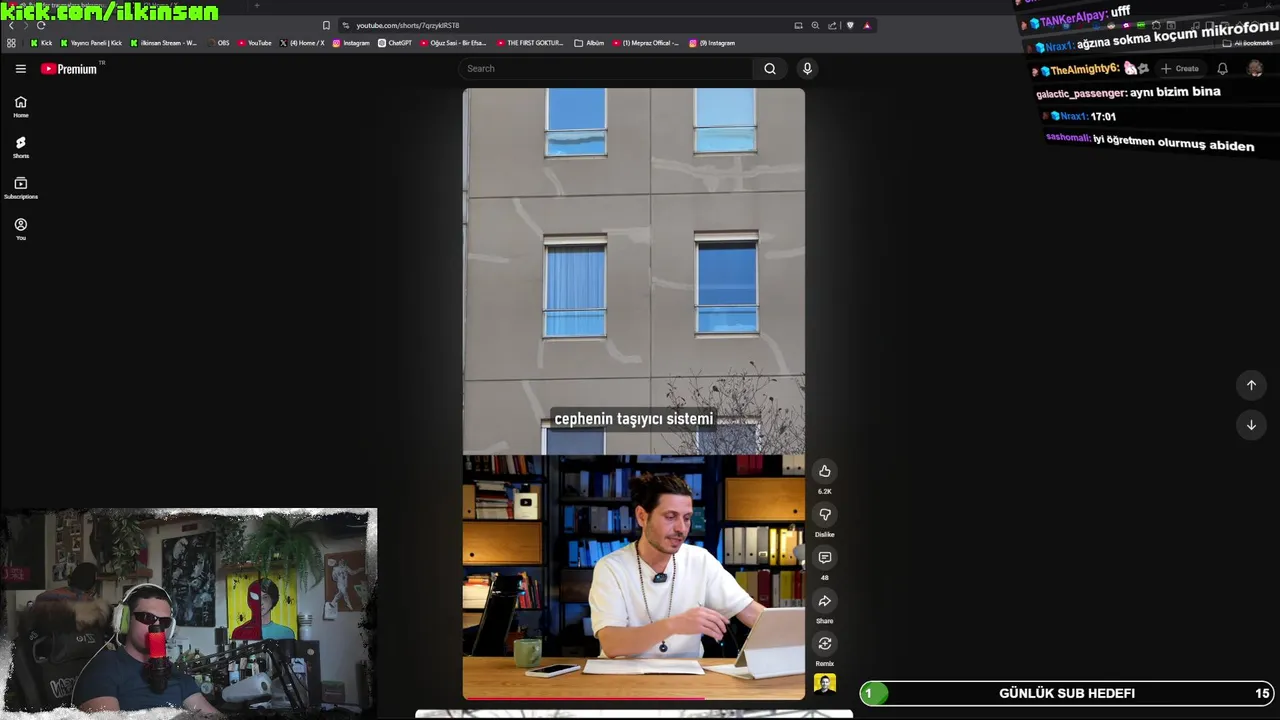The height and width of the screenshot is (720, 1280).
Task: Start voice search with the microphone icon
Action: (807, 69)
